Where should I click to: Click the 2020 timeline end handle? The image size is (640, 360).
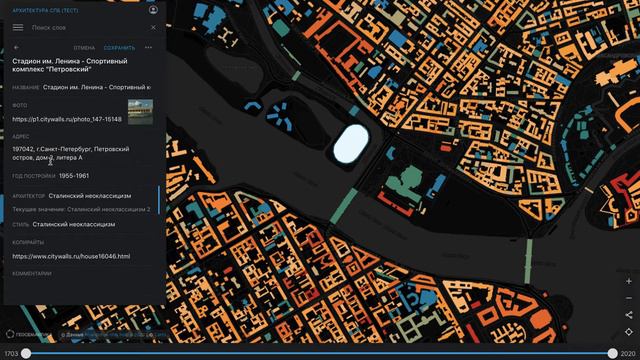coord(612,353)
